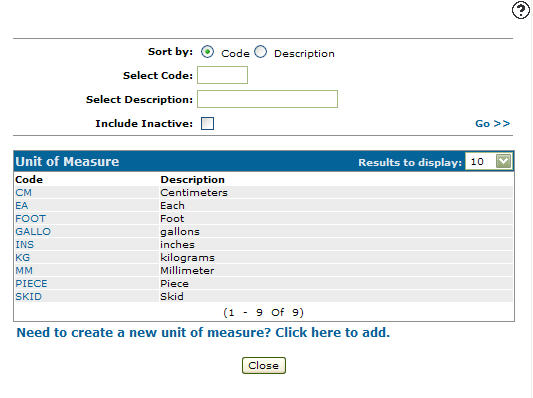
Task: Choose the GALLO gallons code
Action: pos(33,231)
